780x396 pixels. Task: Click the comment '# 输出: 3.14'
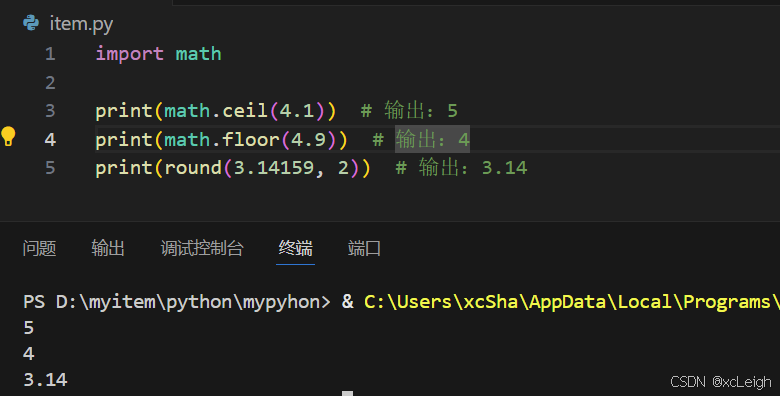(x=461, y=168)
